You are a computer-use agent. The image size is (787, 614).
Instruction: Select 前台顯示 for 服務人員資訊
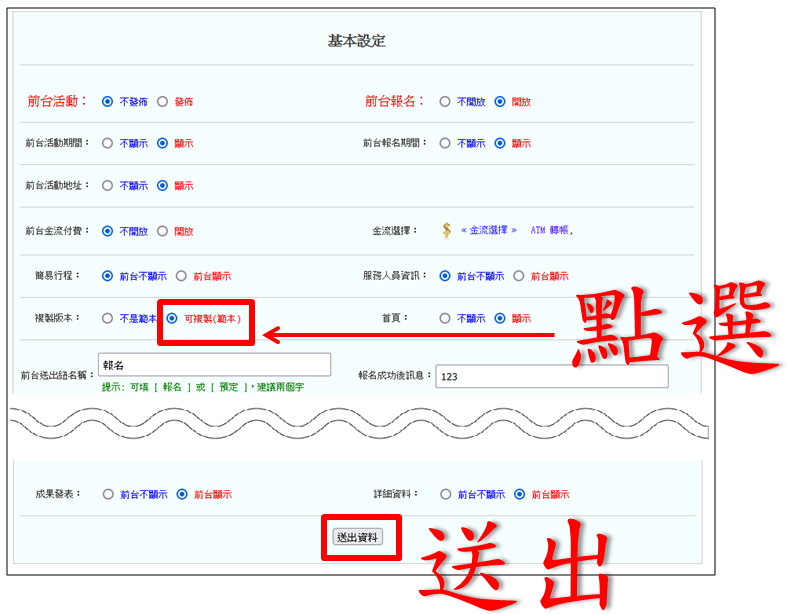point(519,276)
